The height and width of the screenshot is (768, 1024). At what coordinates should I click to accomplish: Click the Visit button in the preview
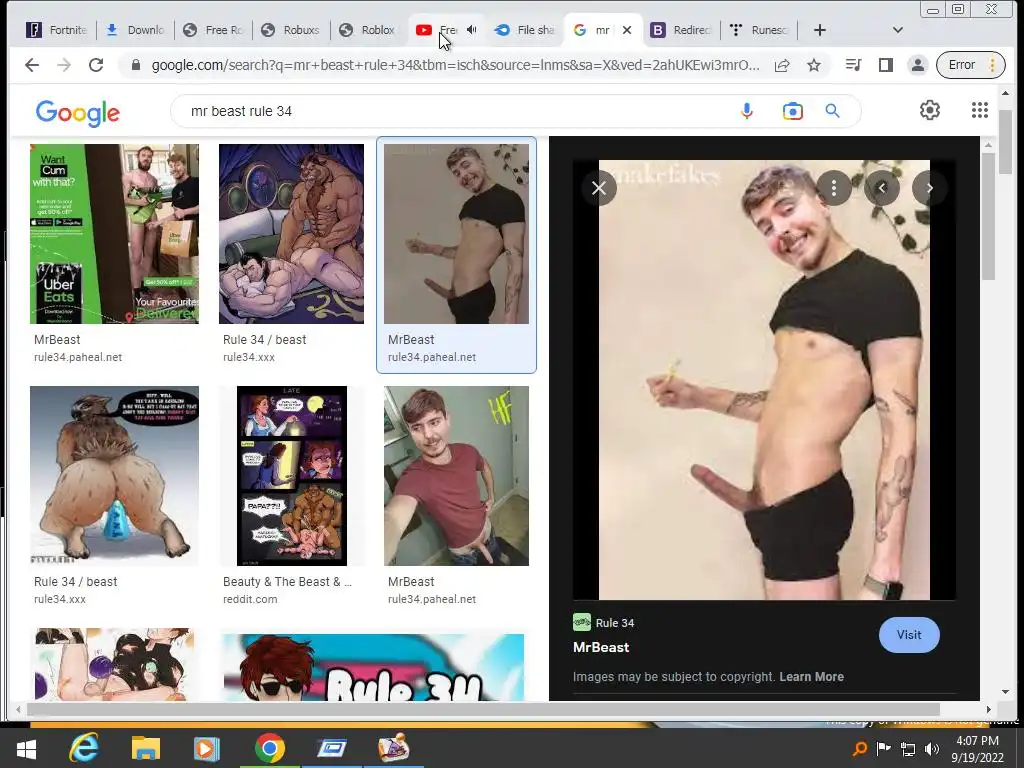tap(909, 635)
